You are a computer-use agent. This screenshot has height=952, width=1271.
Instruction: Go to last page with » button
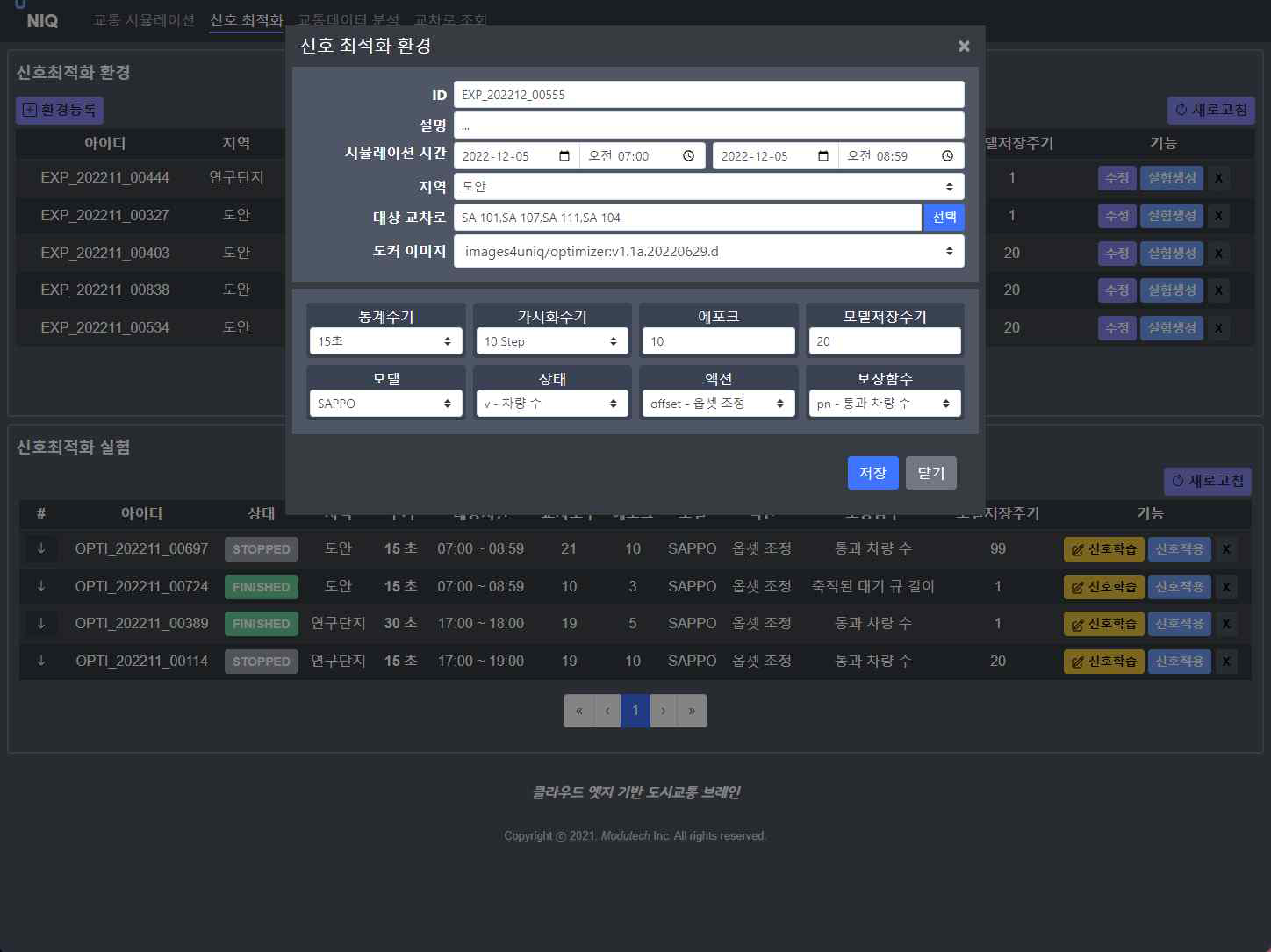(692, 711)
